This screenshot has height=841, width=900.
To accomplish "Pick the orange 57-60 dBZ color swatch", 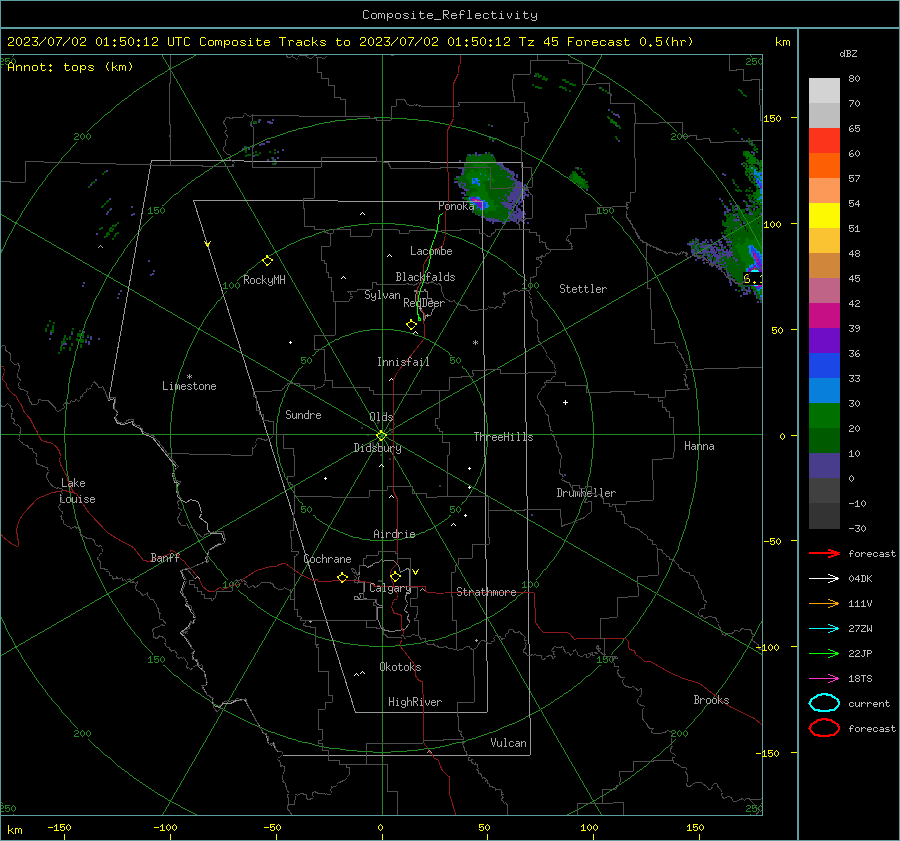I will (x=824, y=166).
